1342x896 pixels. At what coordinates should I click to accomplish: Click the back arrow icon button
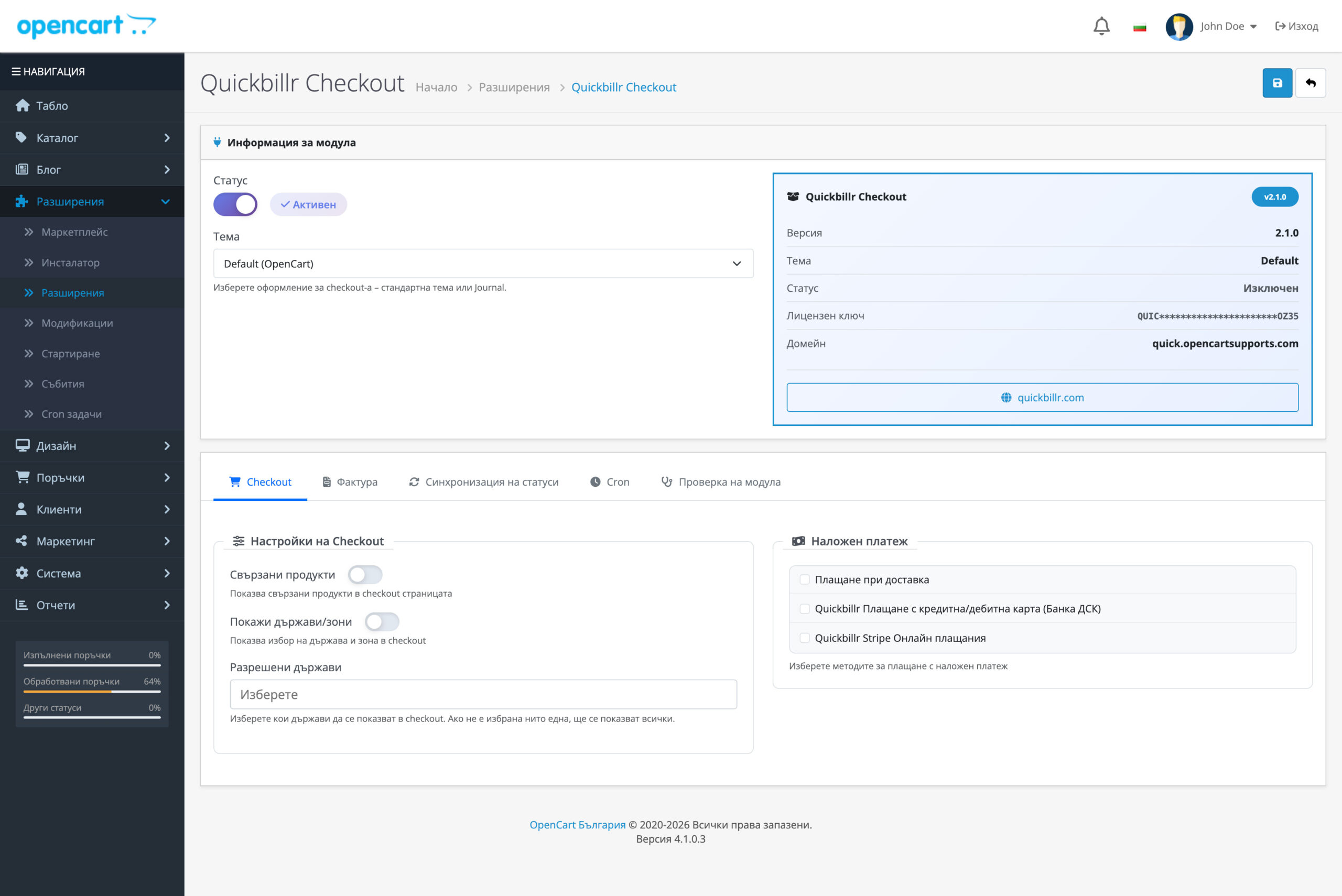coord(1310,83)
